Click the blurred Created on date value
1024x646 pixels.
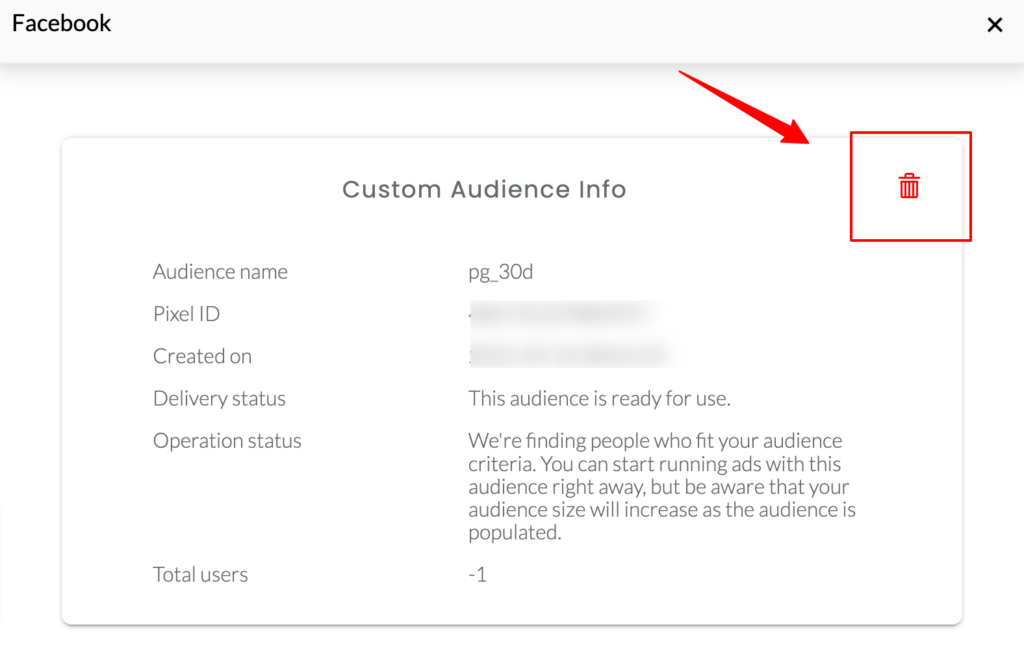pos(568,356)
